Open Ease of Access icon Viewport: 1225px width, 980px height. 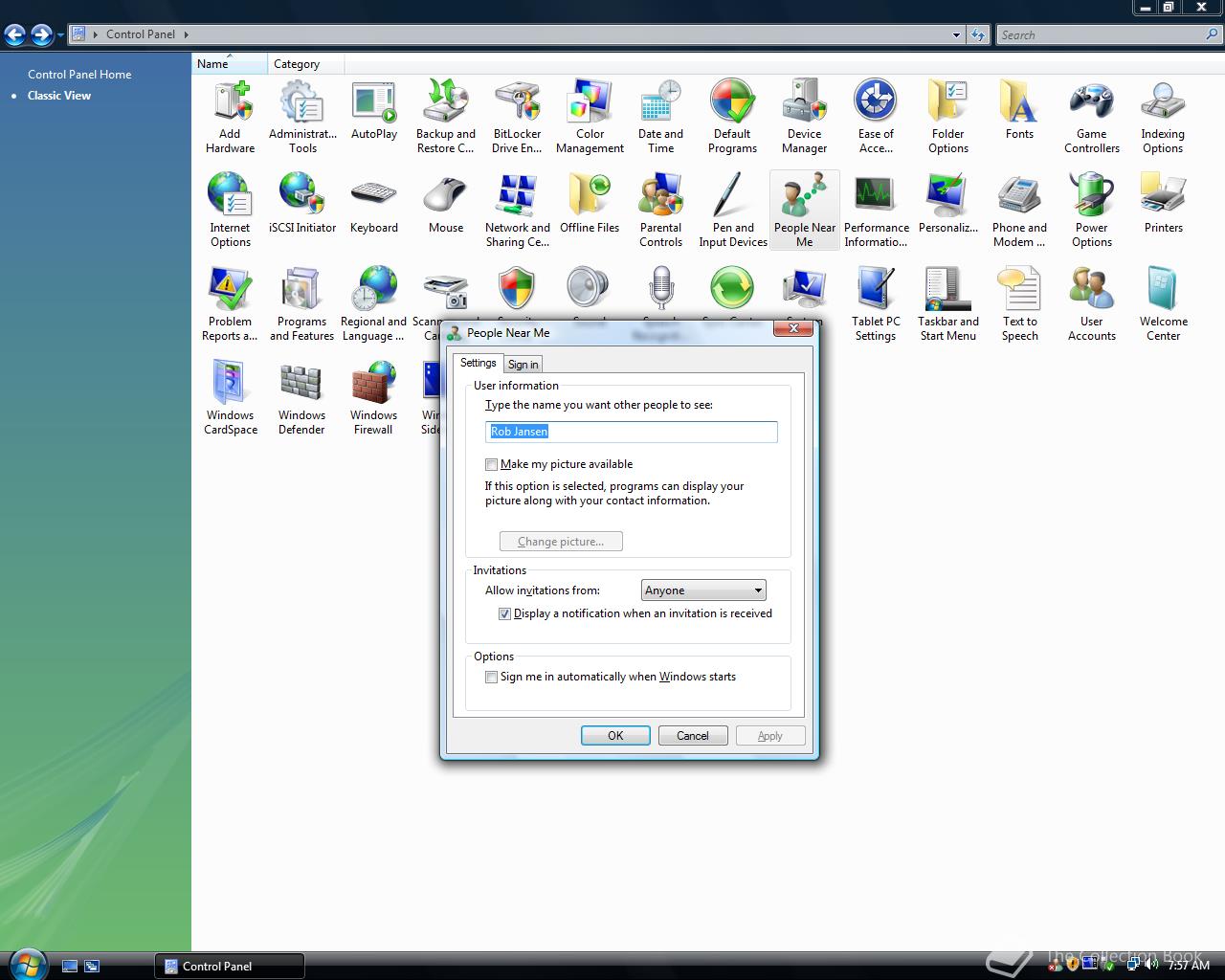coord(876,117)
